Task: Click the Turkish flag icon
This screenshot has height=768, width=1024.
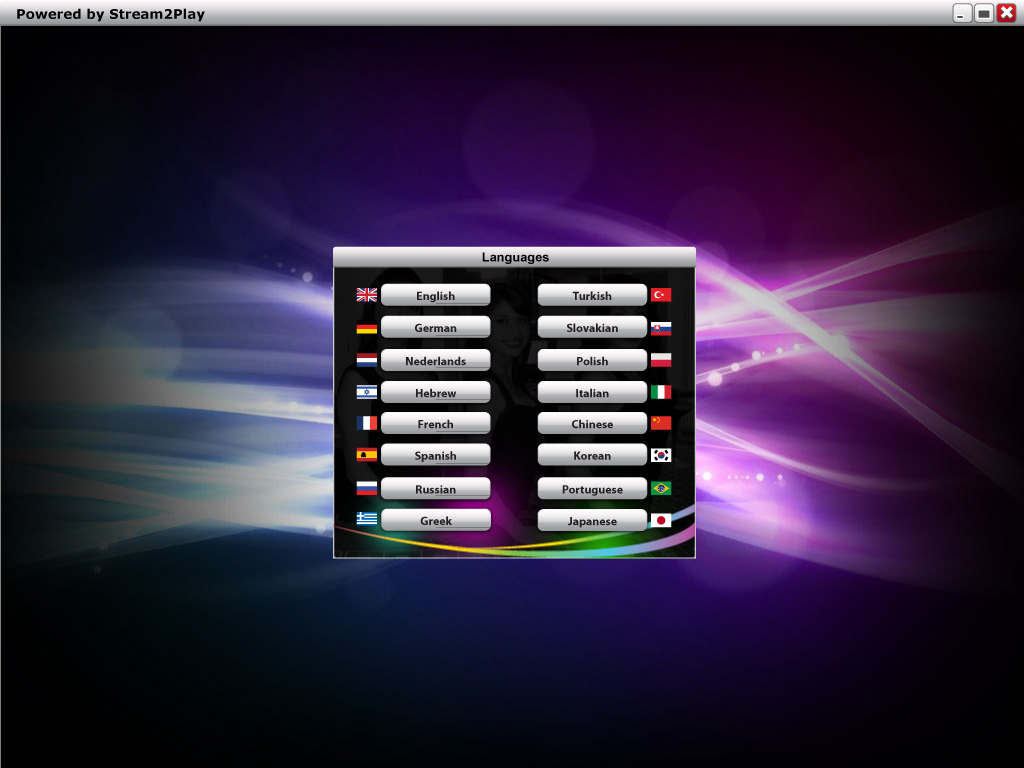Action: click(x=661, y=295)
